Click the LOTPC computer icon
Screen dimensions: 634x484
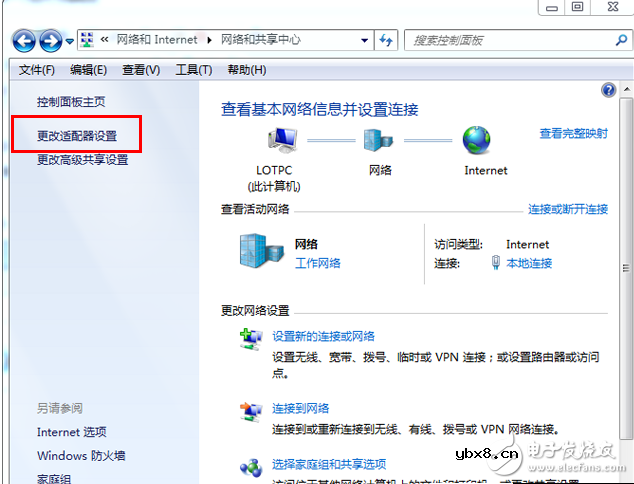click(x=283, y=140)
